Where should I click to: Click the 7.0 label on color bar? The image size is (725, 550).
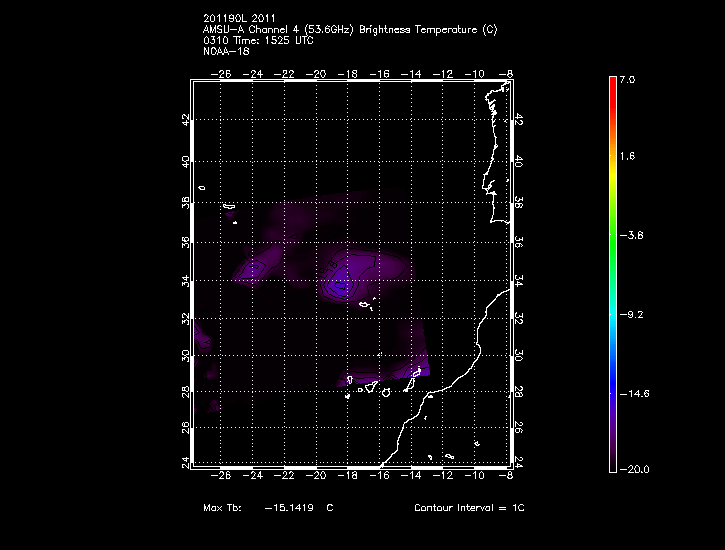click(628, 79)
